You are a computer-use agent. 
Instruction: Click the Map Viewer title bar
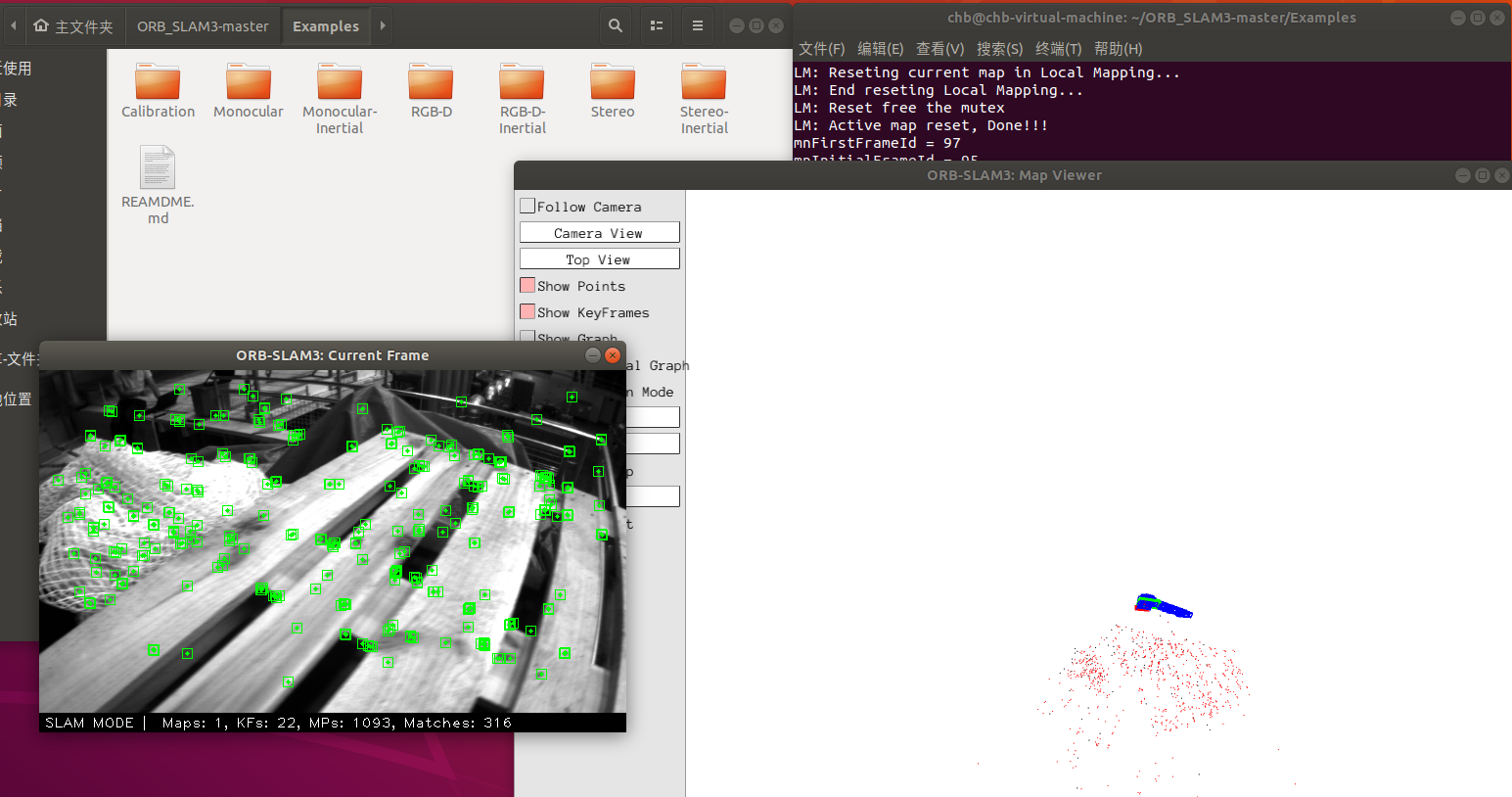pos(1014,175)
